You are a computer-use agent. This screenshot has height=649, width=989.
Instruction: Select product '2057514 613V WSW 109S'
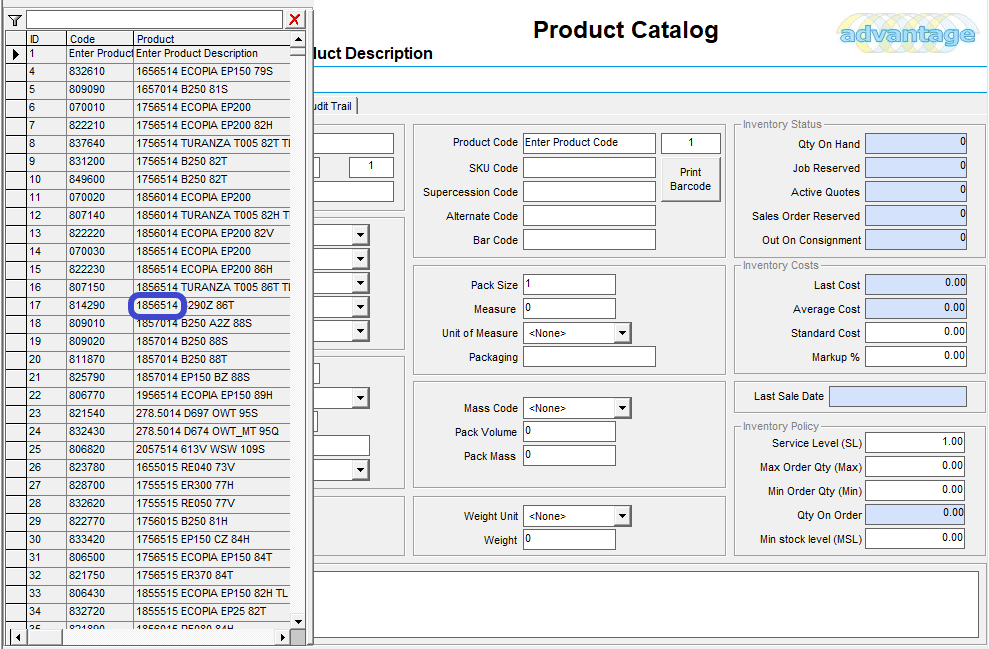[212, 449]
